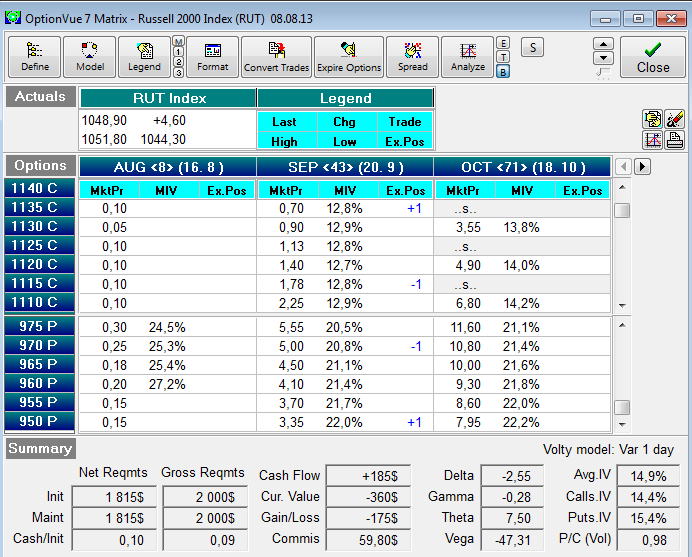Click the notes icon with hand
The height and width of the screenshot is (557, 692).
[652, 119]
